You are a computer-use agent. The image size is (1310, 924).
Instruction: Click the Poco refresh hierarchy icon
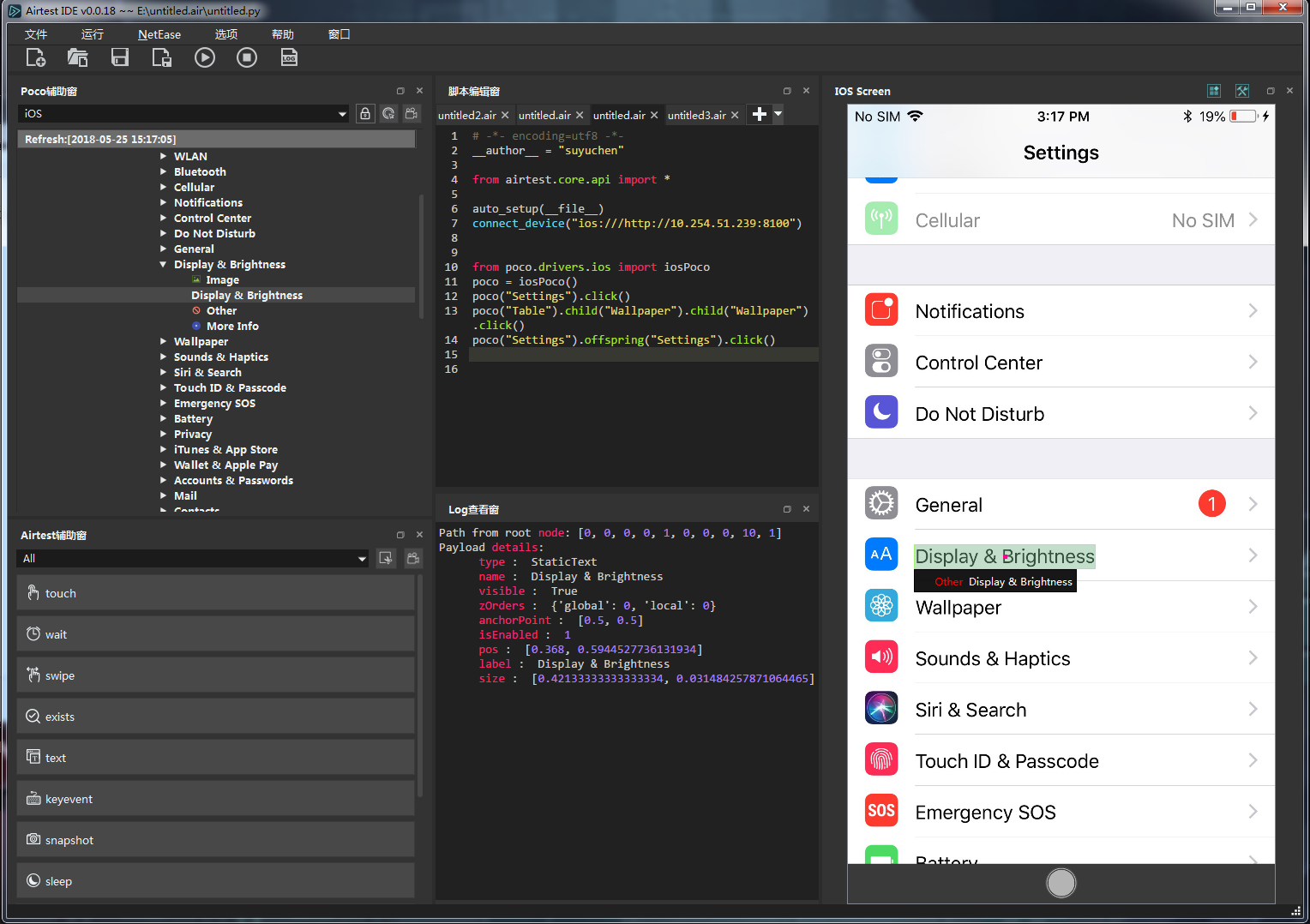point(388,114)
